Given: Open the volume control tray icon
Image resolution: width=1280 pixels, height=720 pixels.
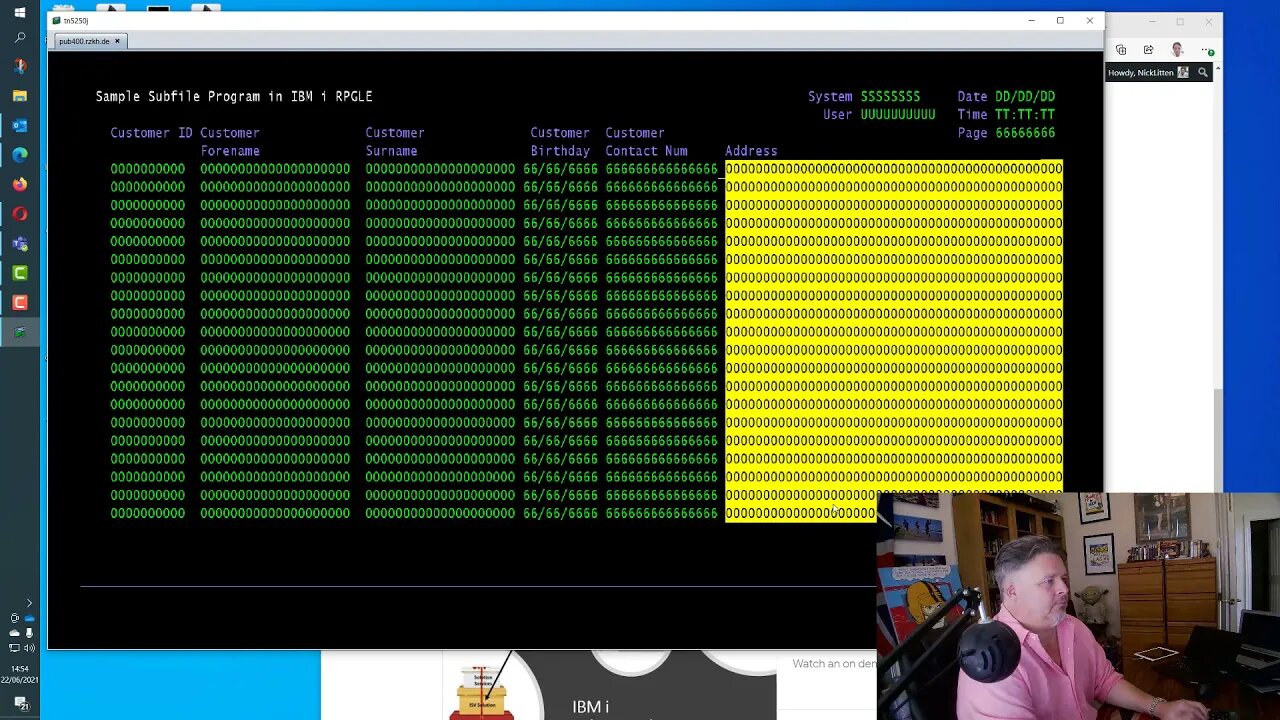Looking at the screenshot, I should point(28,648).
